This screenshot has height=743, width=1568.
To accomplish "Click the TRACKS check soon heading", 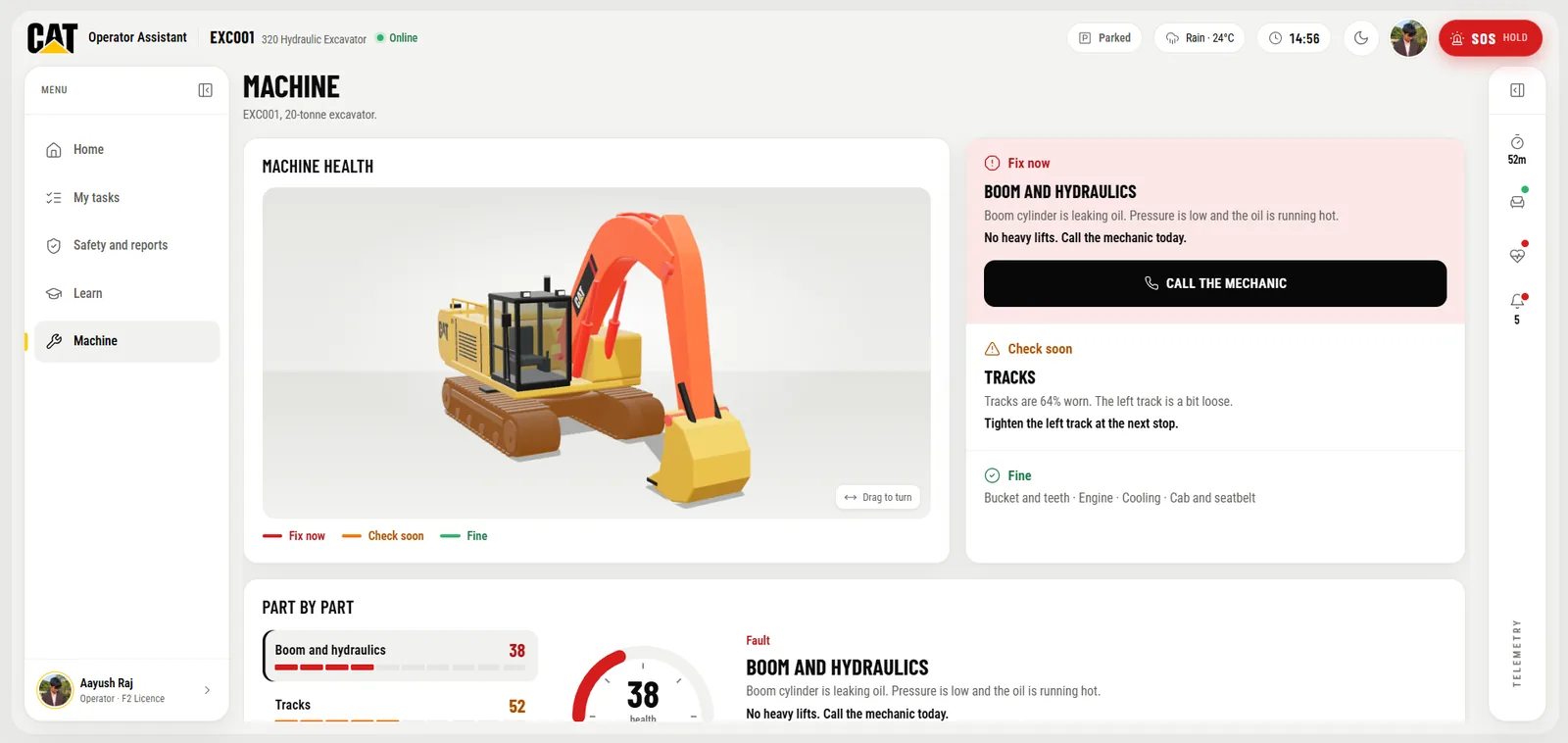I will coord(1009,377).
